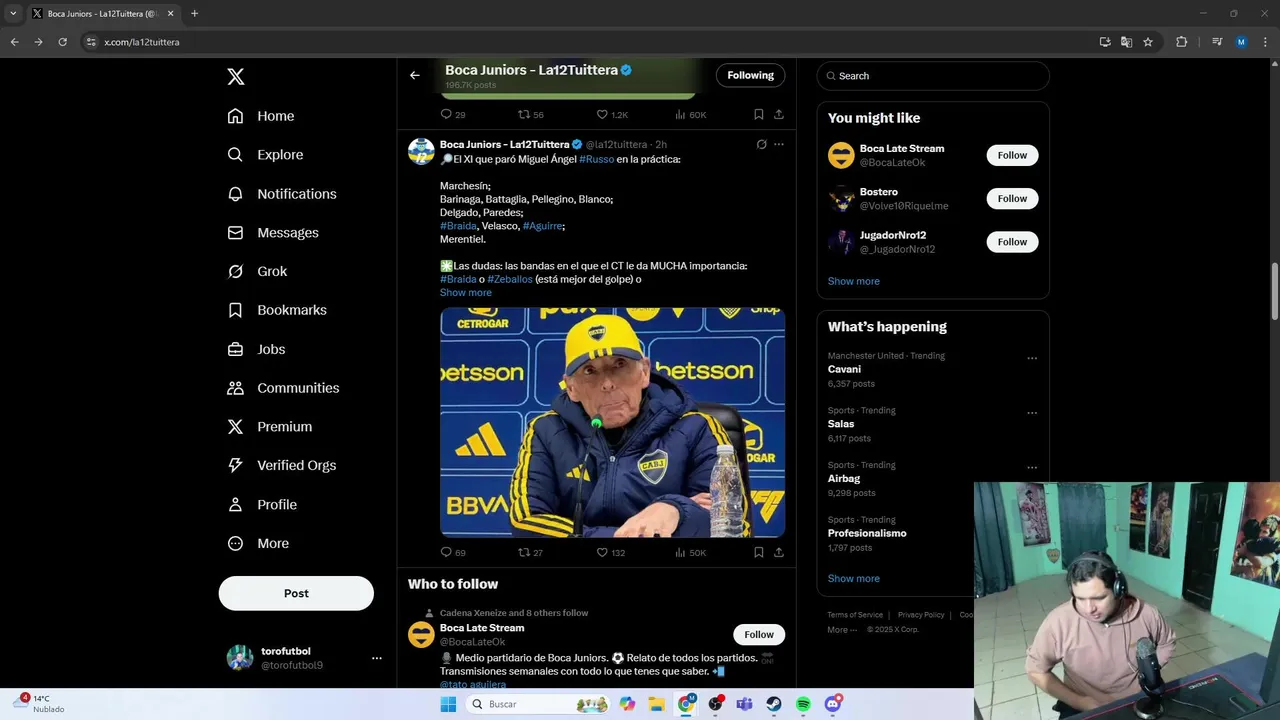Open a new browser tab

(194, 13)
